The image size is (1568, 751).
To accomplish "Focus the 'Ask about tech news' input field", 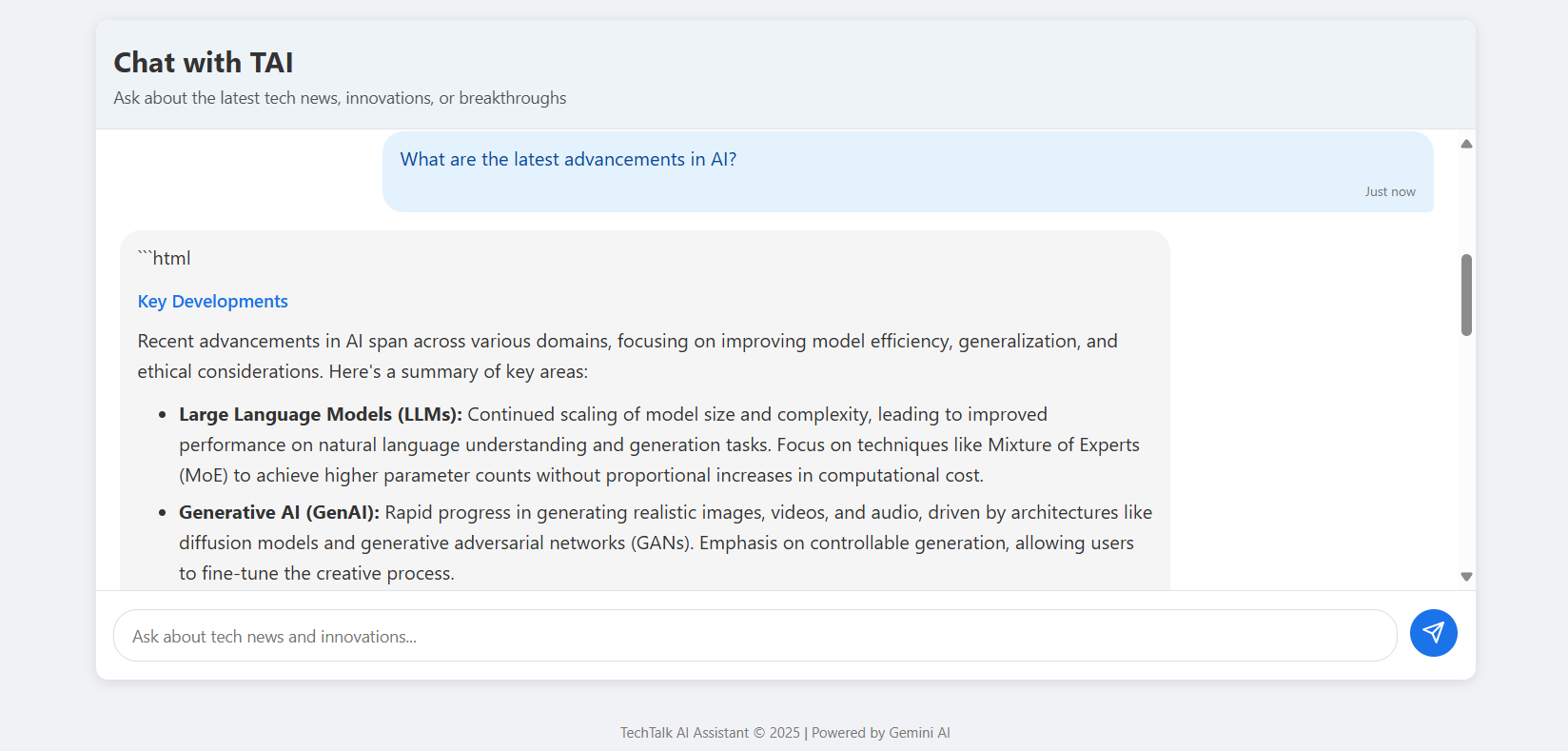I will pos(755,636).
